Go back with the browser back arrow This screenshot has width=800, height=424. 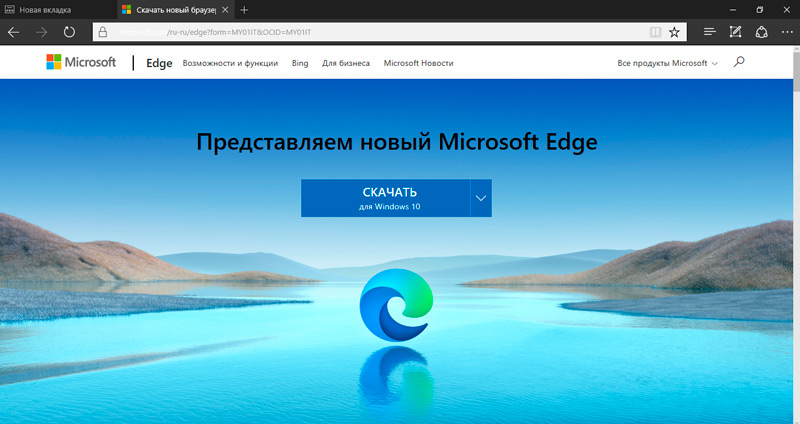click(14, 32)
